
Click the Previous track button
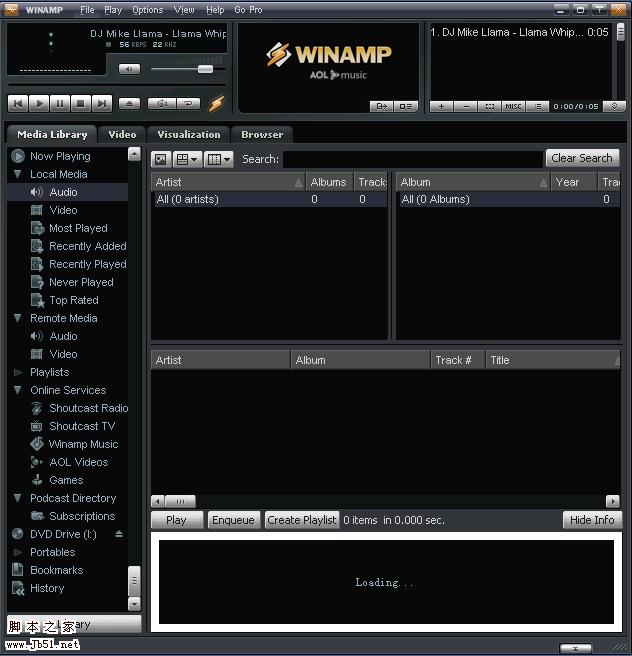(x=18, y=103)
